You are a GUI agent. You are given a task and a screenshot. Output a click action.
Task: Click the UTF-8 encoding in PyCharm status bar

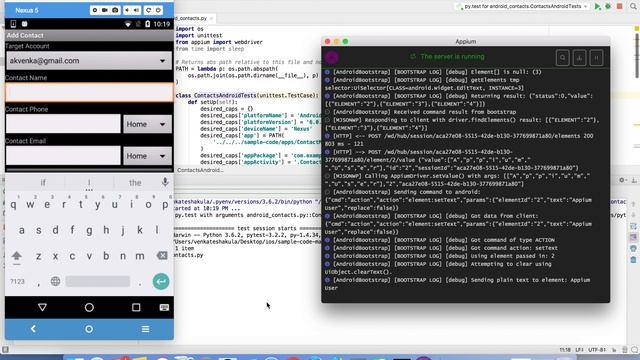pyautogui.click(x=597, y=350)
